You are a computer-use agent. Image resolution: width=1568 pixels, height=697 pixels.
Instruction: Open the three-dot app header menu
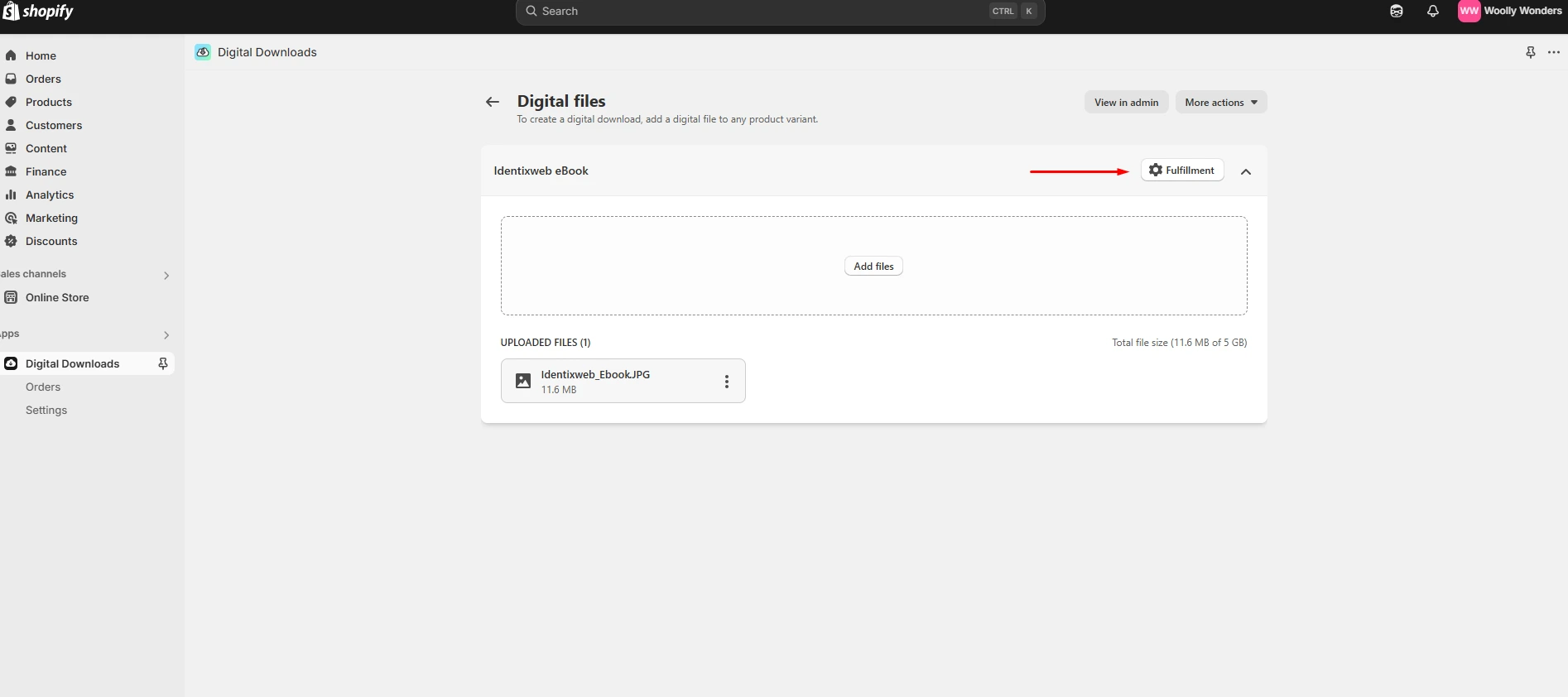(x=1554, y=52)
